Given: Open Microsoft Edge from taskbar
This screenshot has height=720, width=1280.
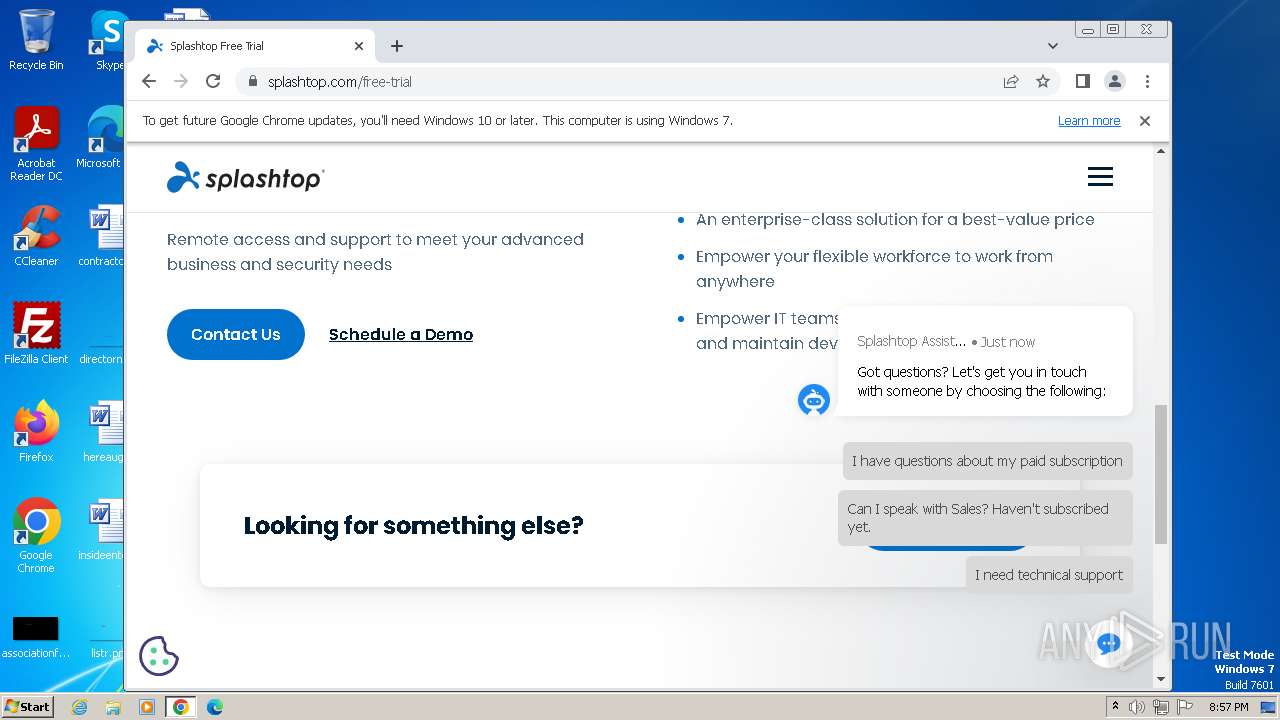Looking at the screenshot, I should pyautogui.click(x=215, y=707).
